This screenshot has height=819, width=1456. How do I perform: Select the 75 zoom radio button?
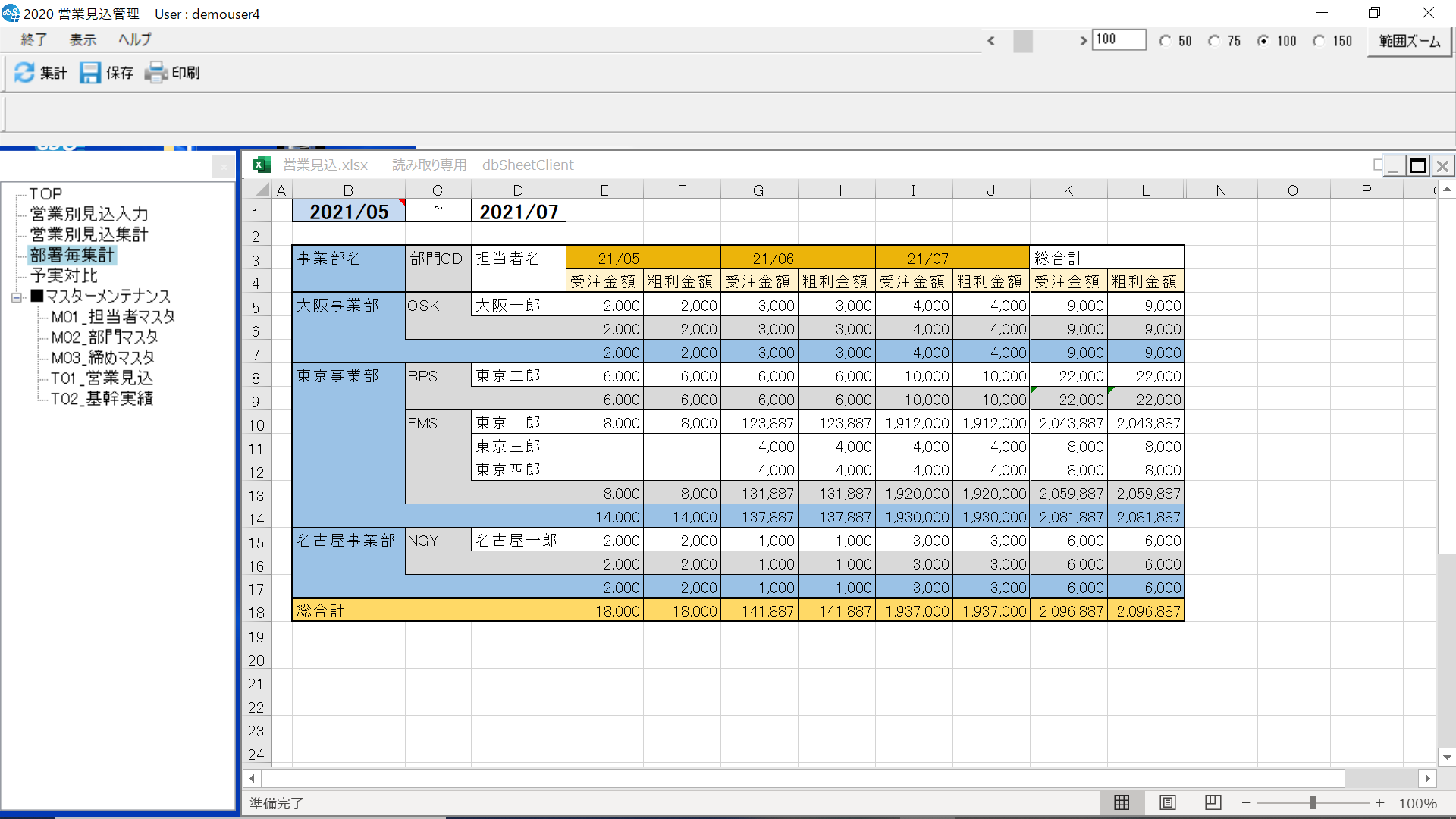(x=1214, y=41)
